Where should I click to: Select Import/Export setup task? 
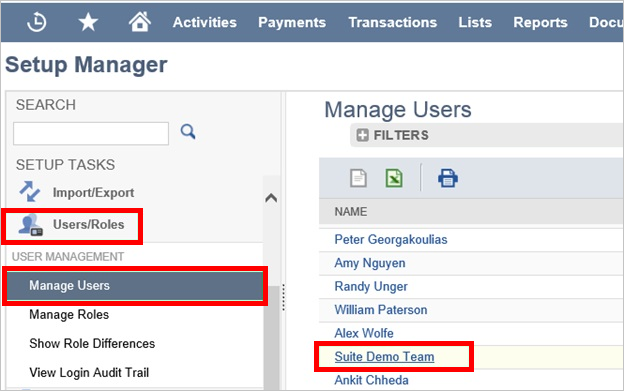click(x=93, y=193)
